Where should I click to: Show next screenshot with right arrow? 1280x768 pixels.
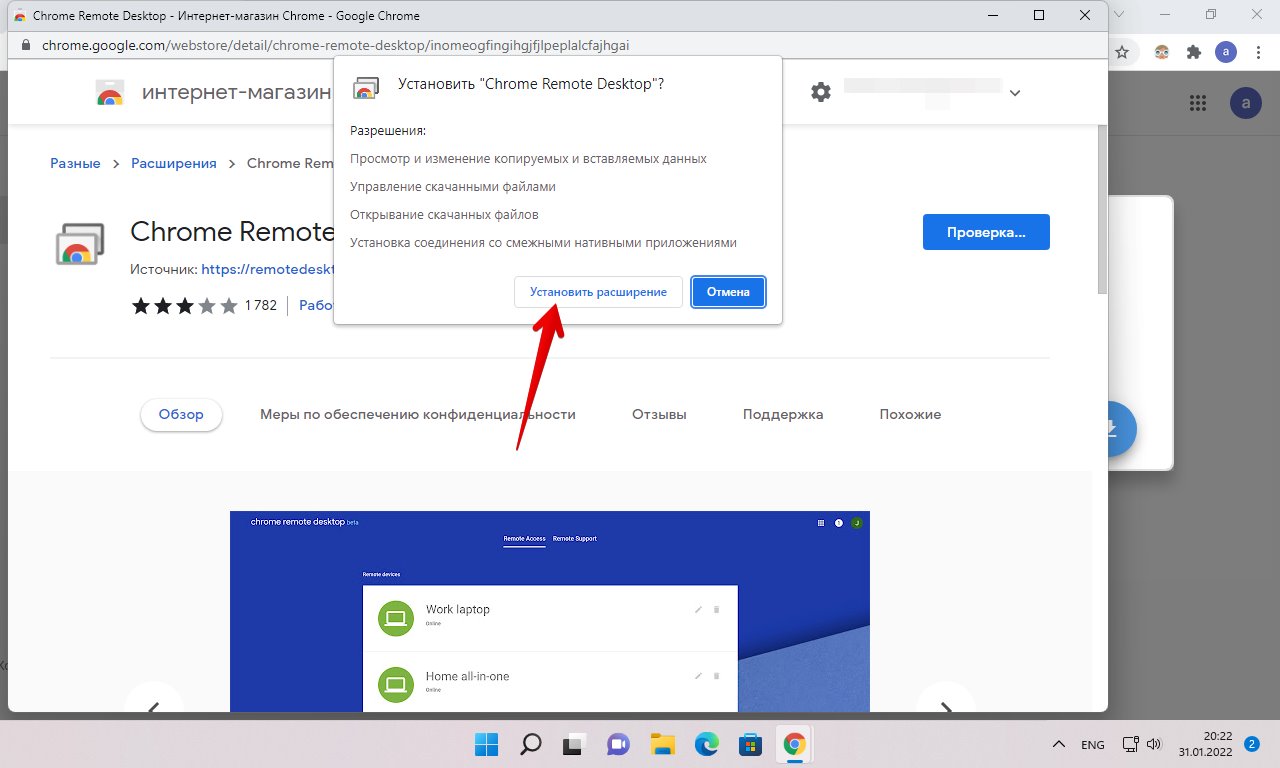(x=946, y=706)
